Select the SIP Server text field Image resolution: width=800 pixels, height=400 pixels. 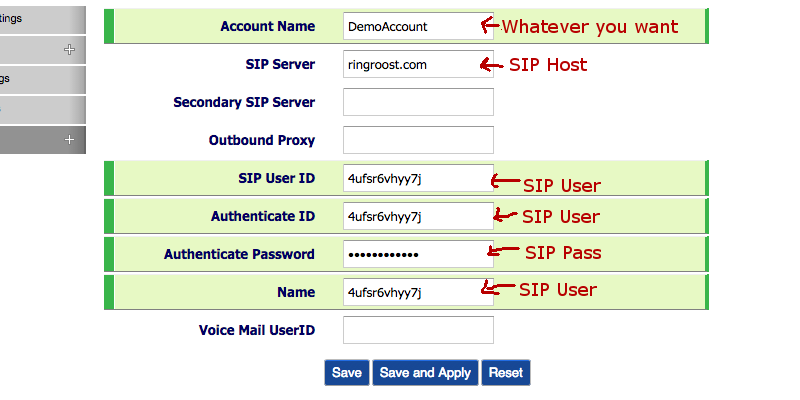click(418, 64)
